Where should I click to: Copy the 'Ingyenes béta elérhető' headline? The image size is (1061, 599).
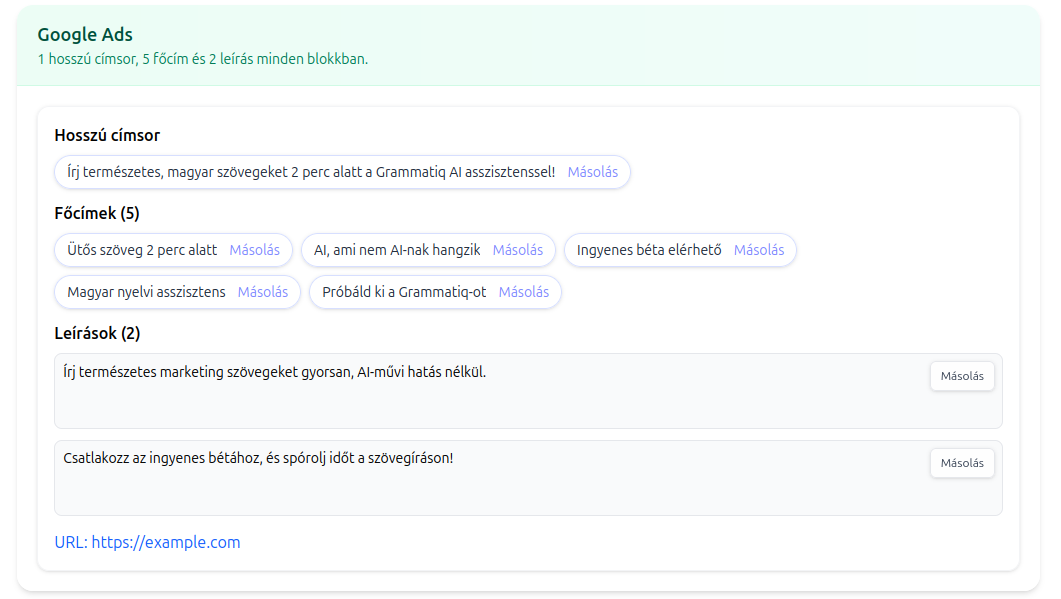point(759,250)
